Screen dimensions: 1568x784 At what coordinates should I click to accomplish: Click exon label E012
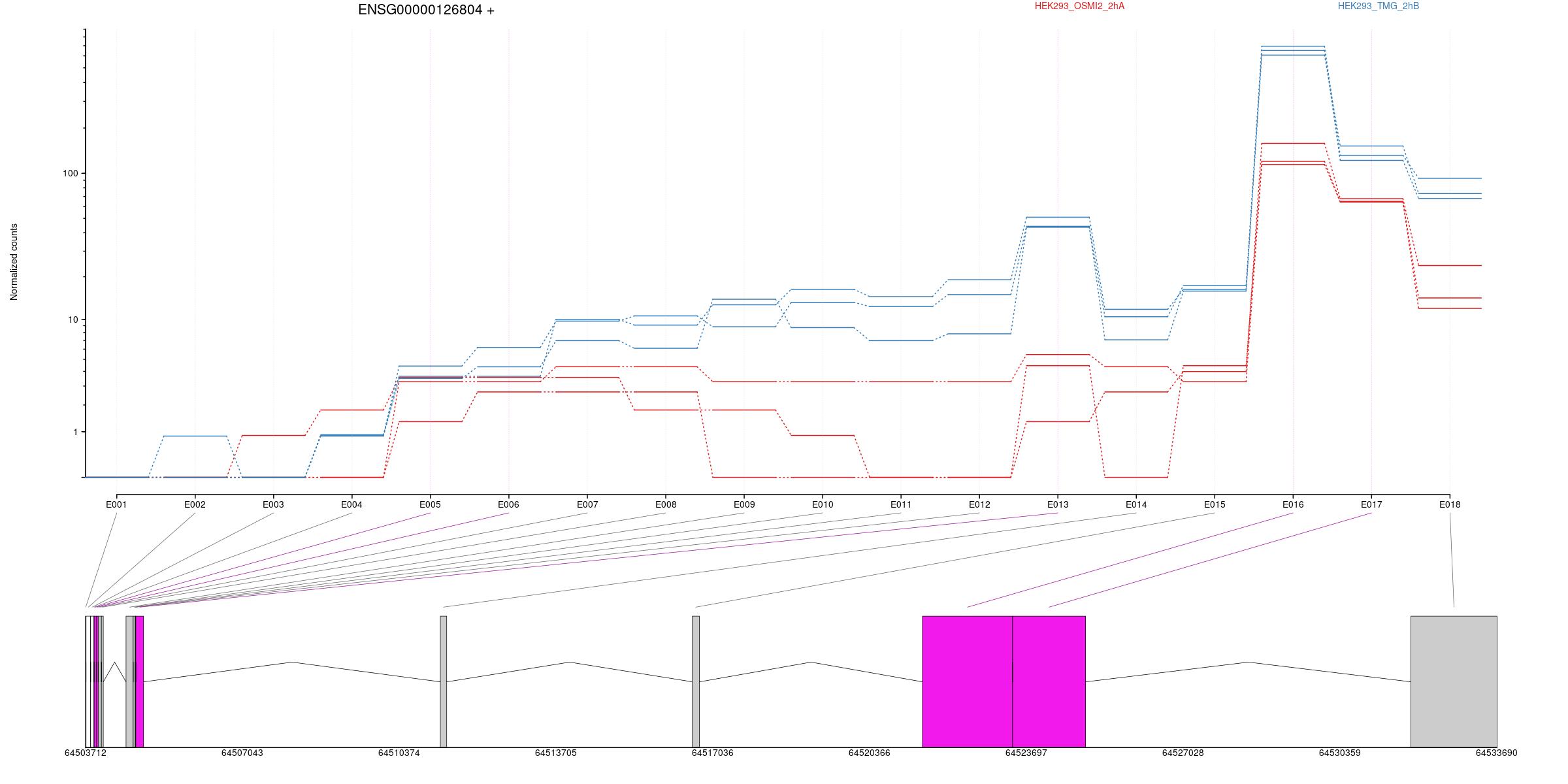(x=979, y=504)
